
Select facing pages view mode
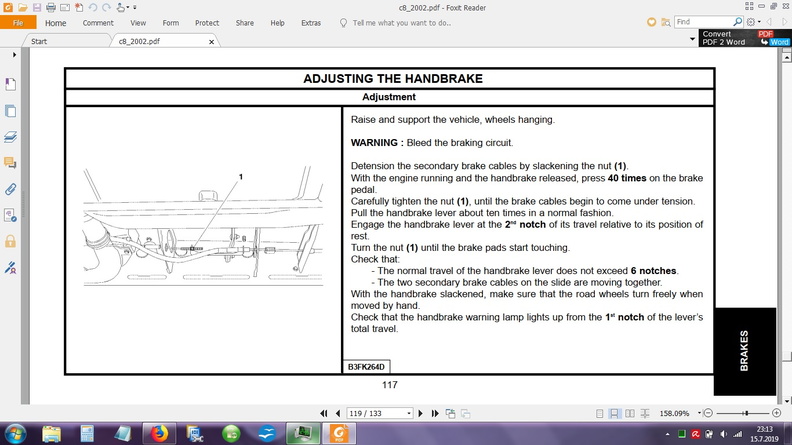[x=630, y=413]
